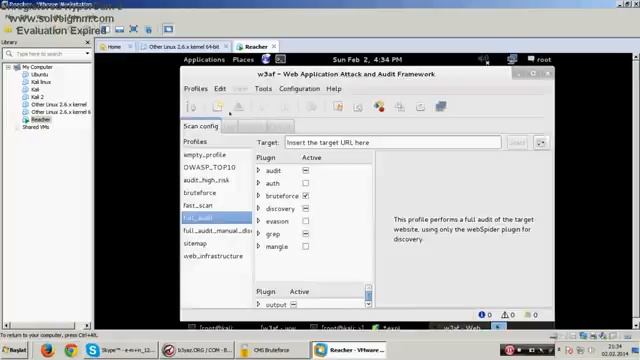
Task: Open the Places menu in Kali
Action: click(243, 60)
